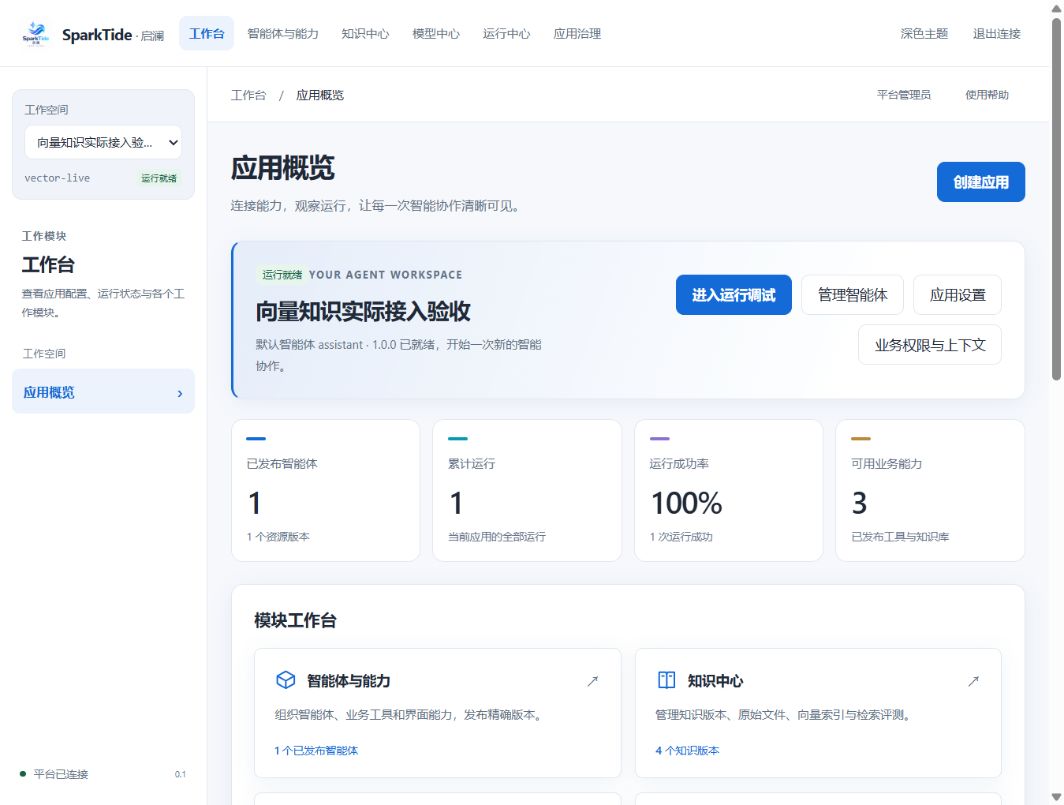Click the 智能体与能力 card title
This screenshot has width=1064, height=805.
(348, 681)
